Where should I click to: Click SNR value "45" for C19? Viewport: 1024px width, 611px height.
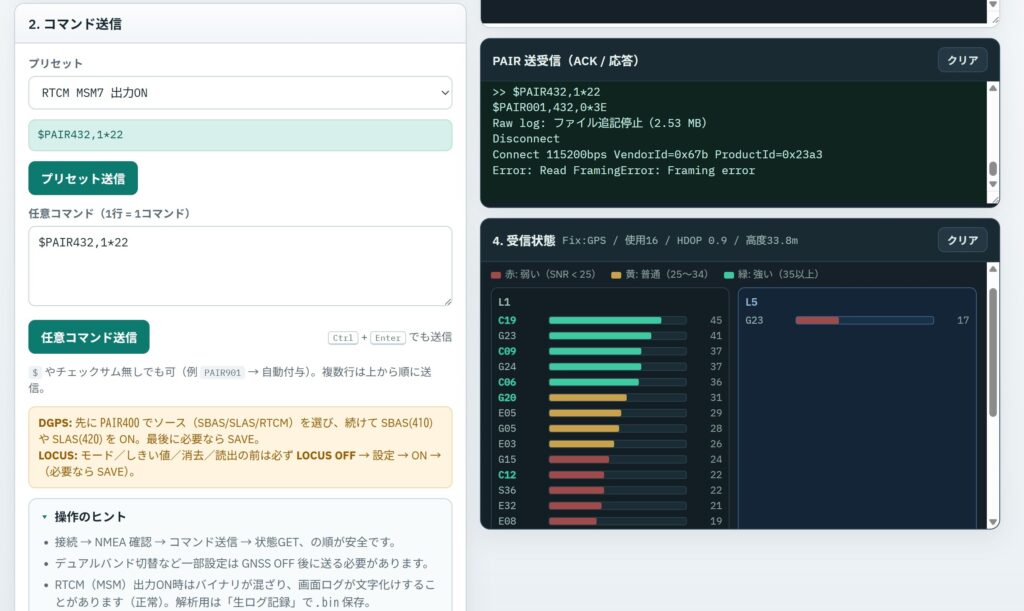[x=716, y=321]
